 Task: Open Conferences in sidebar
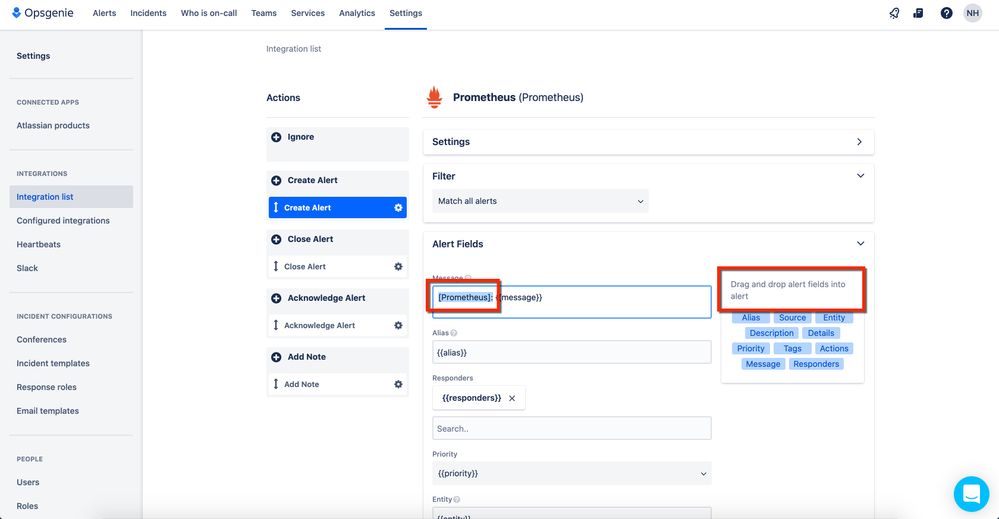coord(41,339)
